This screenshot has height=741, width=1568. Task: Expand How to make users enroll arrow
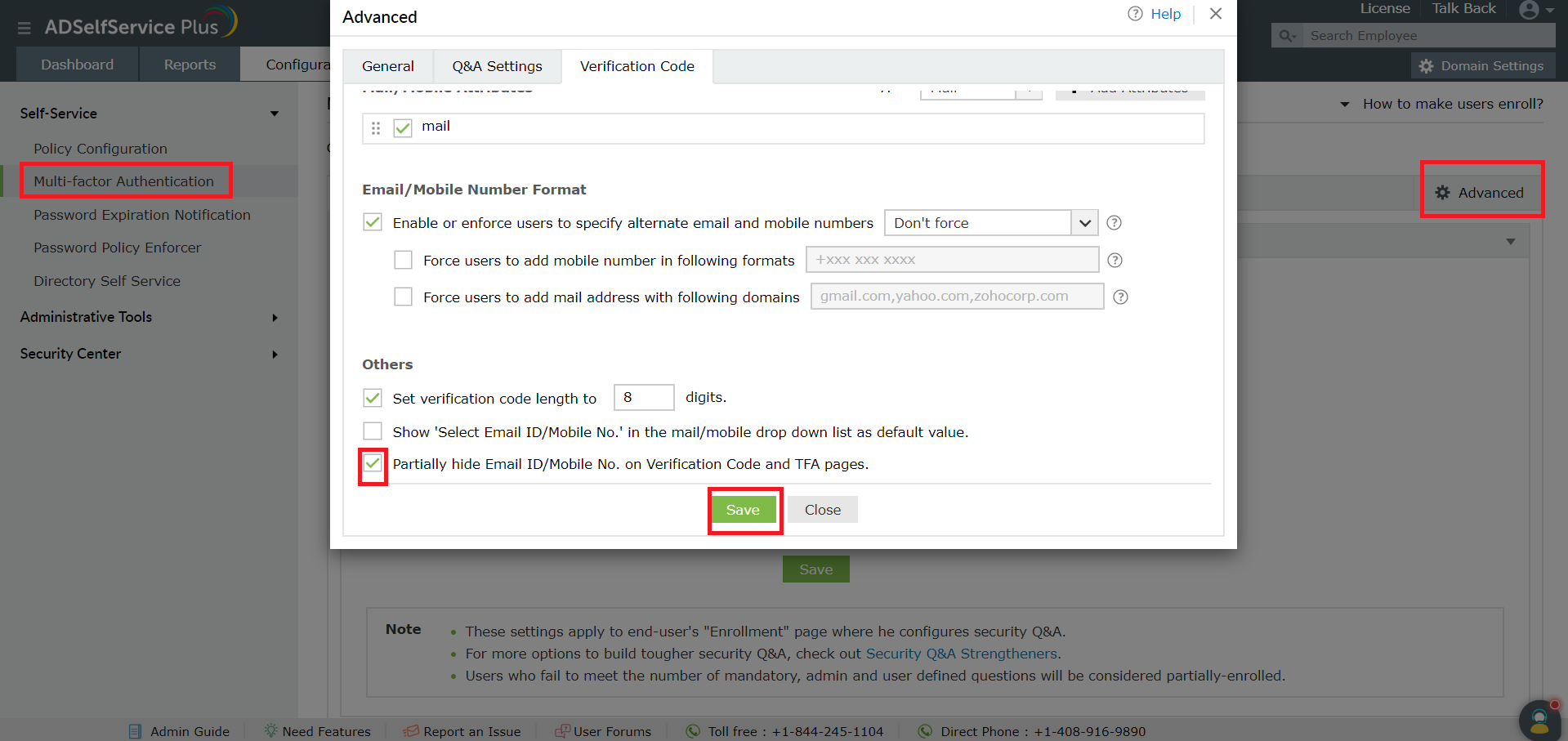1345,105
